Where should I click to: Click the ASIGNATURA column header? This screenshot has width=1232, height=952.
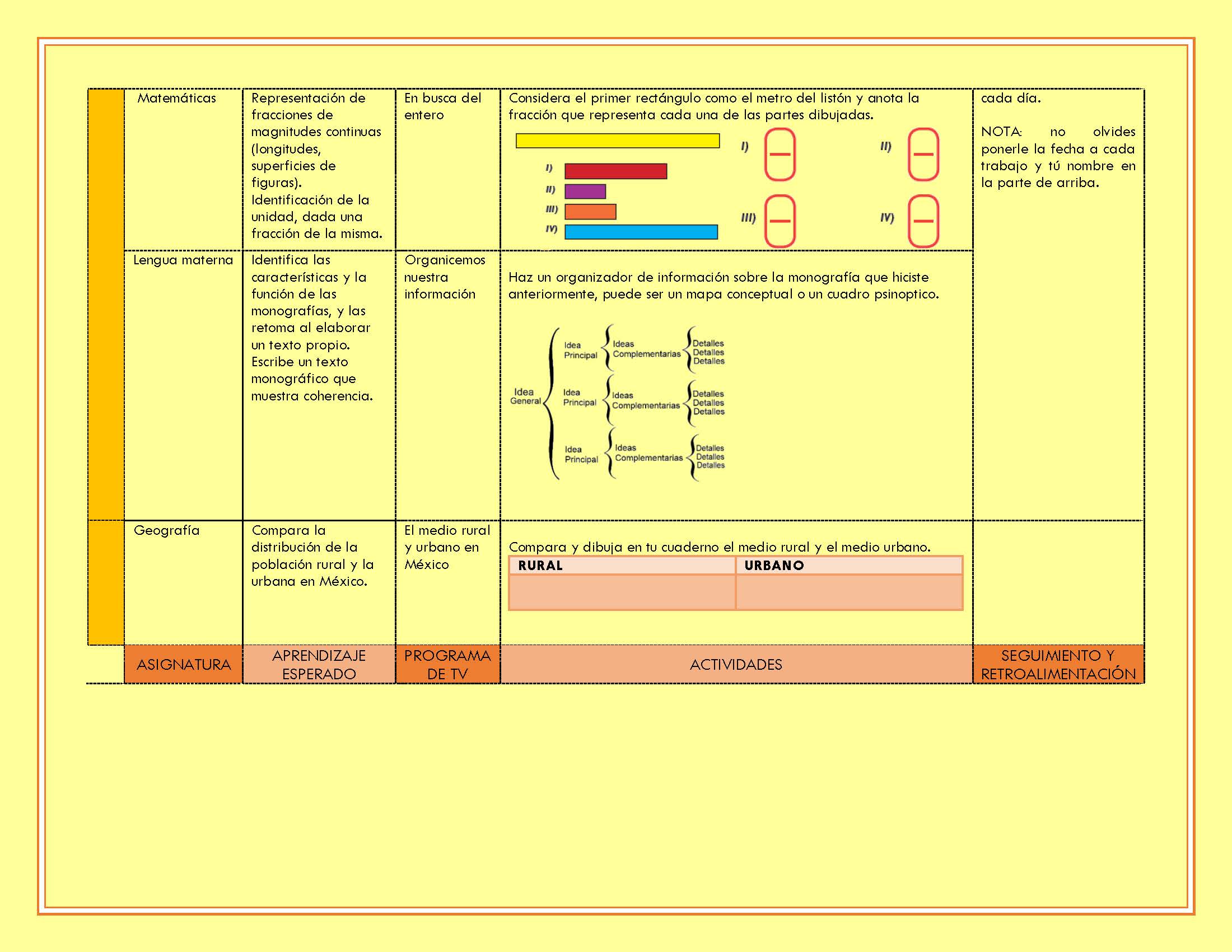click(x=183, y=664)
